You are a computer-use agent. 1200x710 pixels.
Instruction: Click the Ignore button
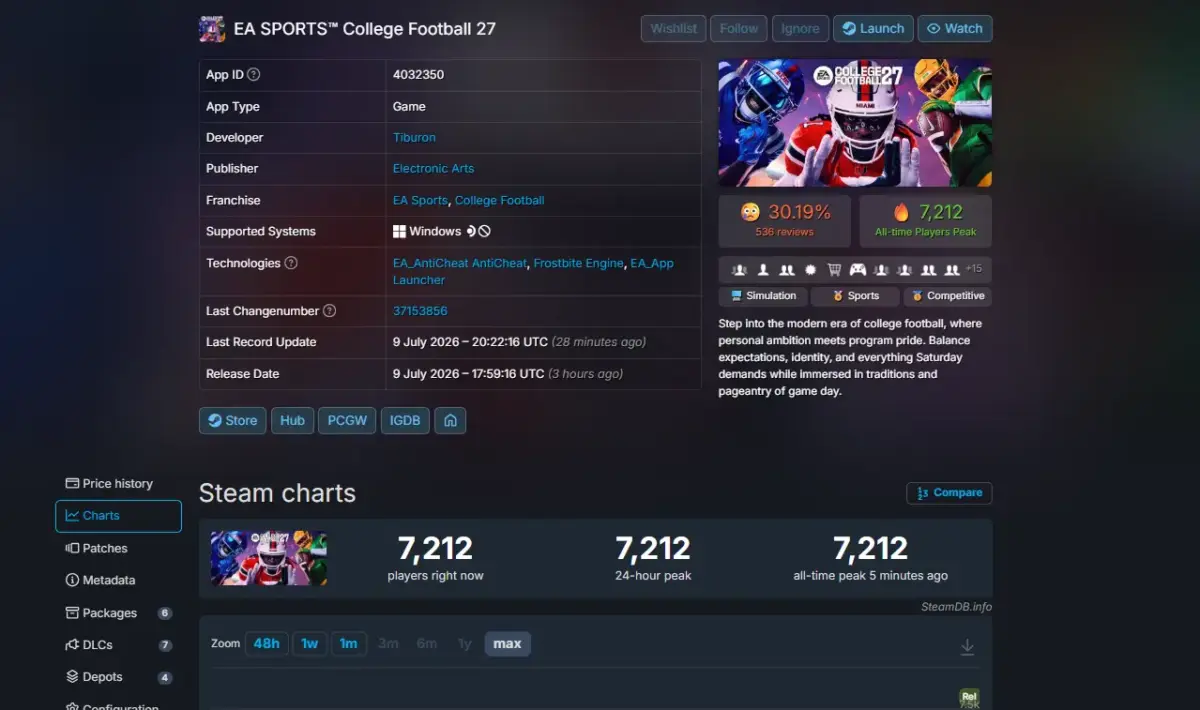(800, 29)
